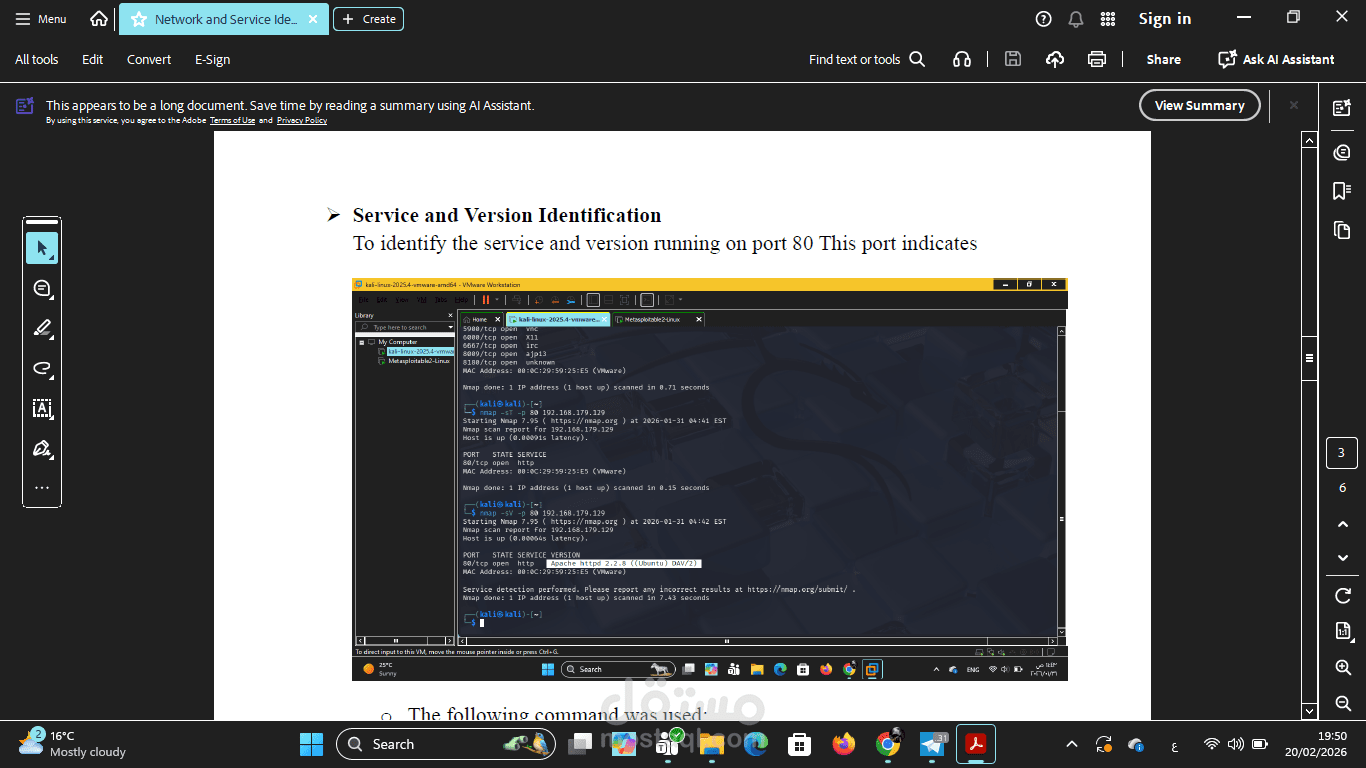Click the vertical scrollbar thumb

pyautogui.click(x=1309, y=359)
